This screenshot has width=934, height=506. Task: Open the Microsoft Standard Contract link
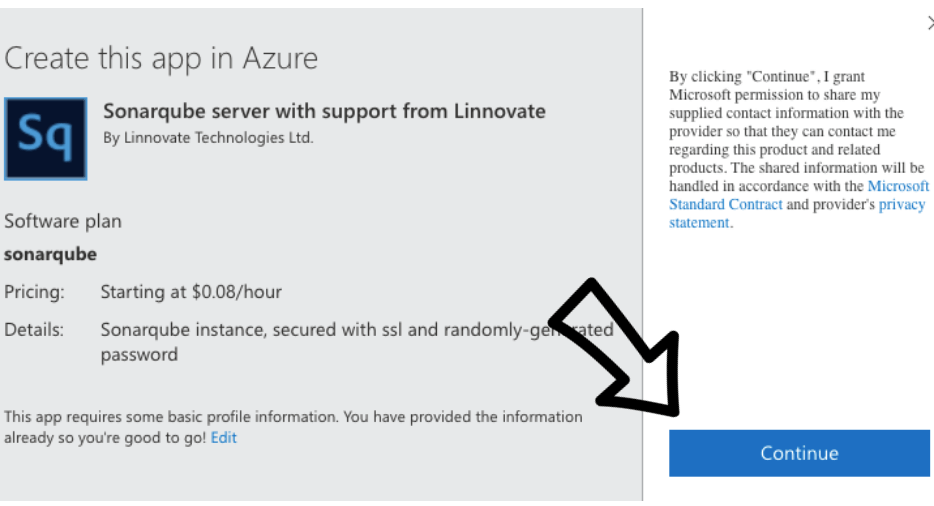pos(798,195)
